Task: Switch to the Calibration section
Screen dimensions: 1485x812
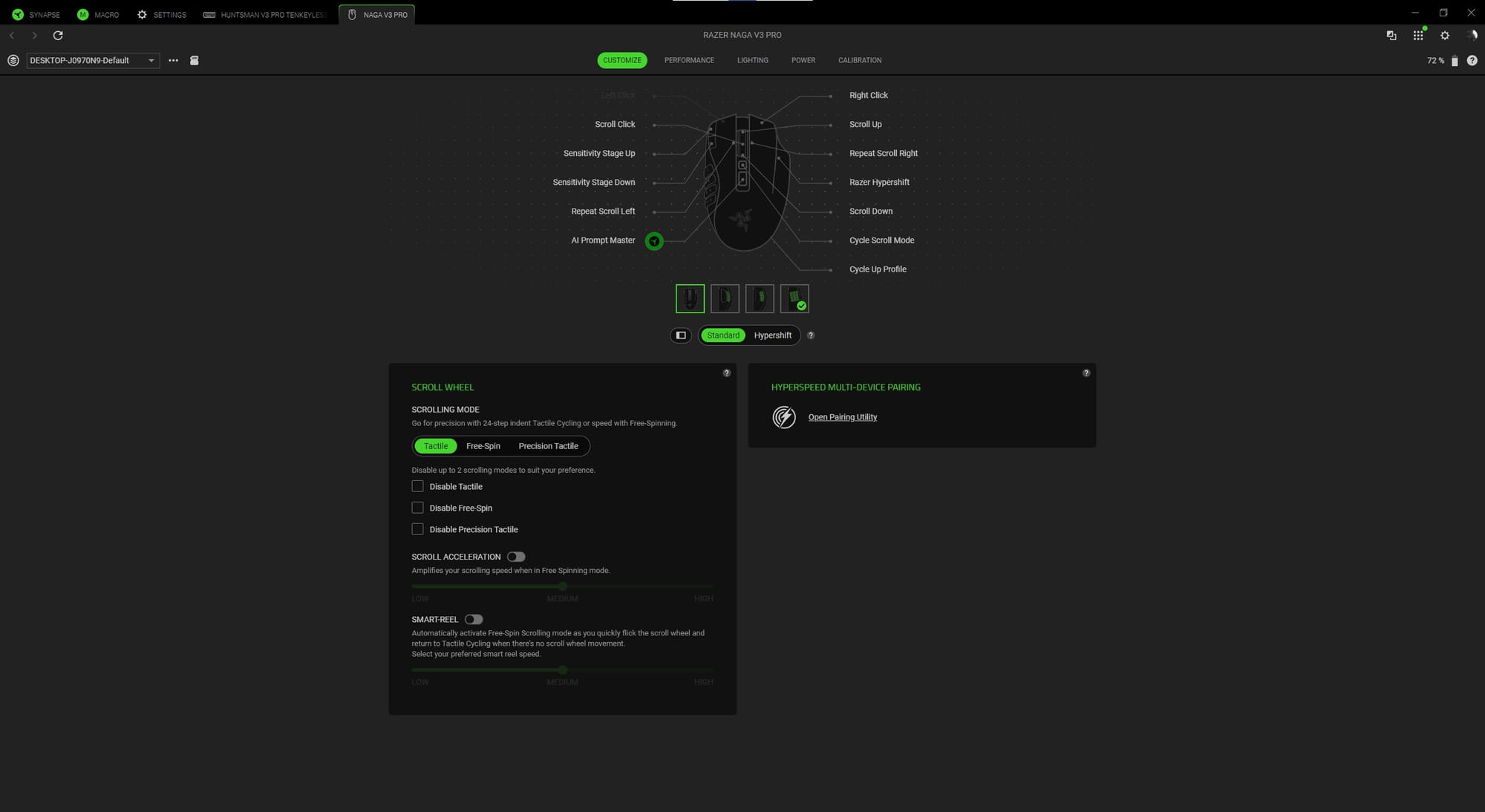Action: tap(860, 60)
